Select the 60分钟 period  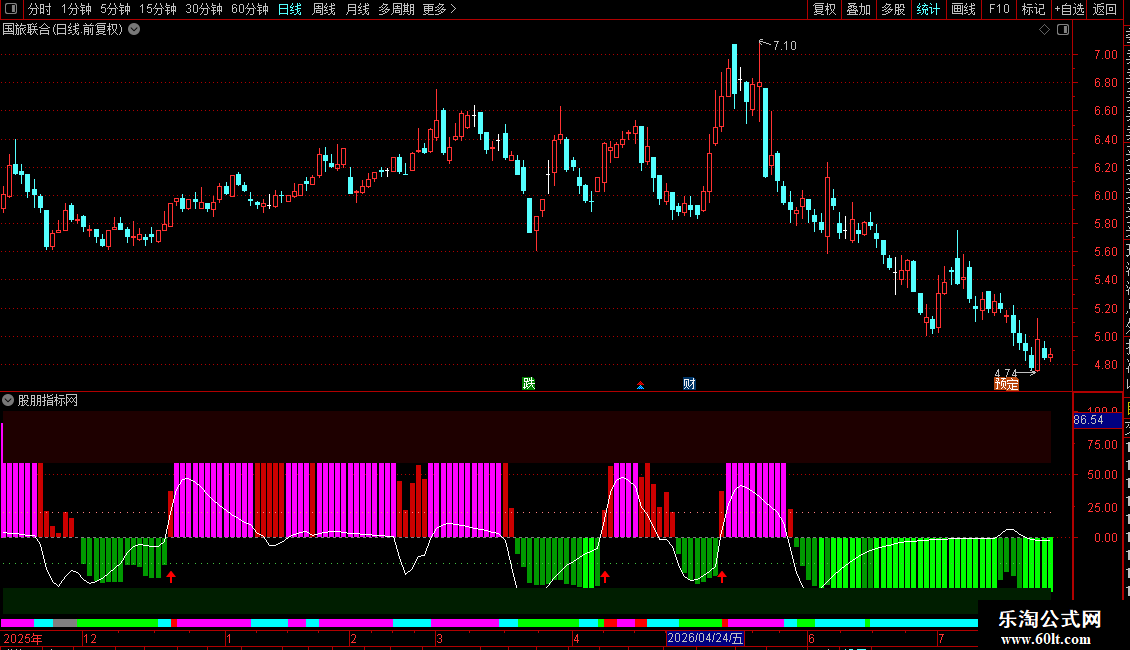click(250, 9)
